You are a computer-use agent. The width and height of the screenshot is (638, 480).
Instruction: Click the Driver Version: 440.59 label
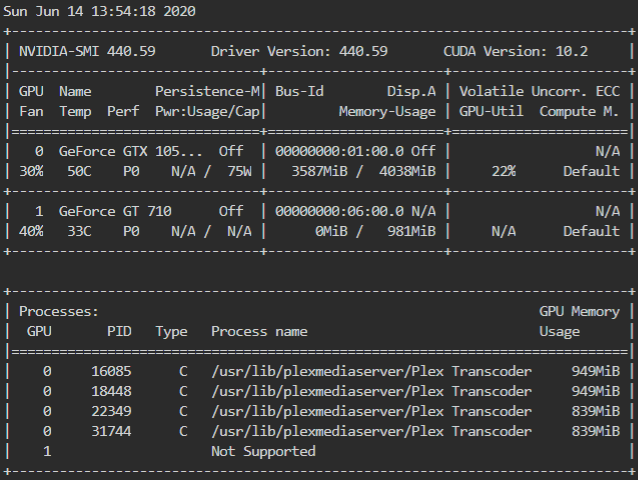click(299, 51)
